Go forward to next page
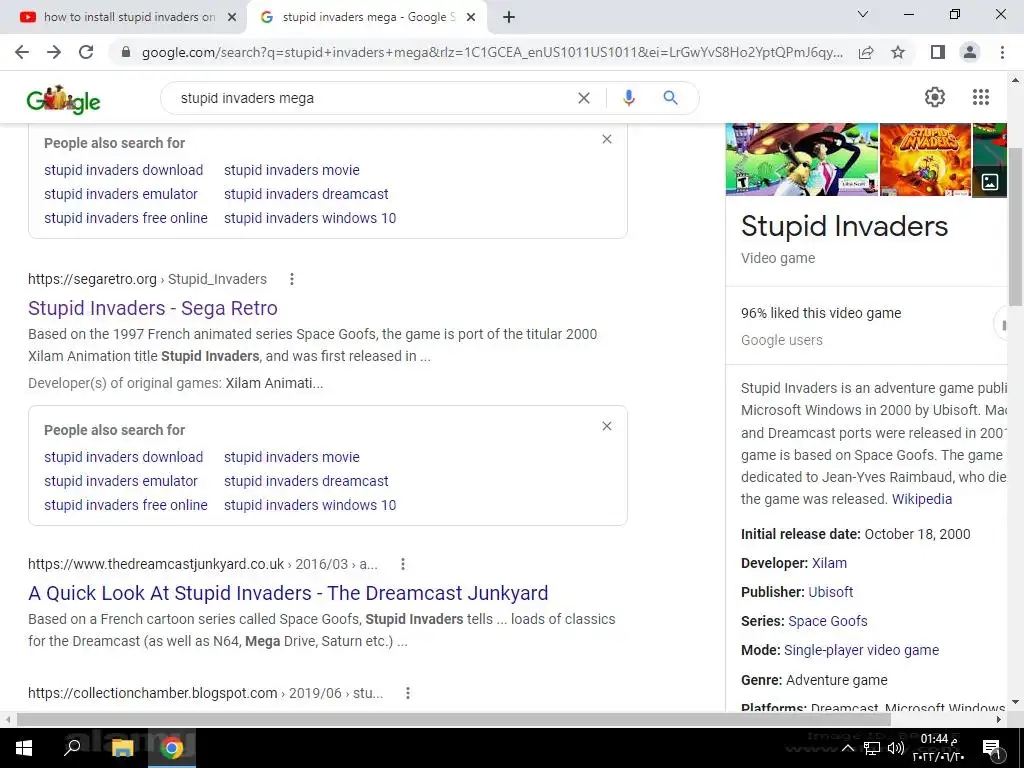This screenshot has height=768, width=1024. (x=54, y=52)
